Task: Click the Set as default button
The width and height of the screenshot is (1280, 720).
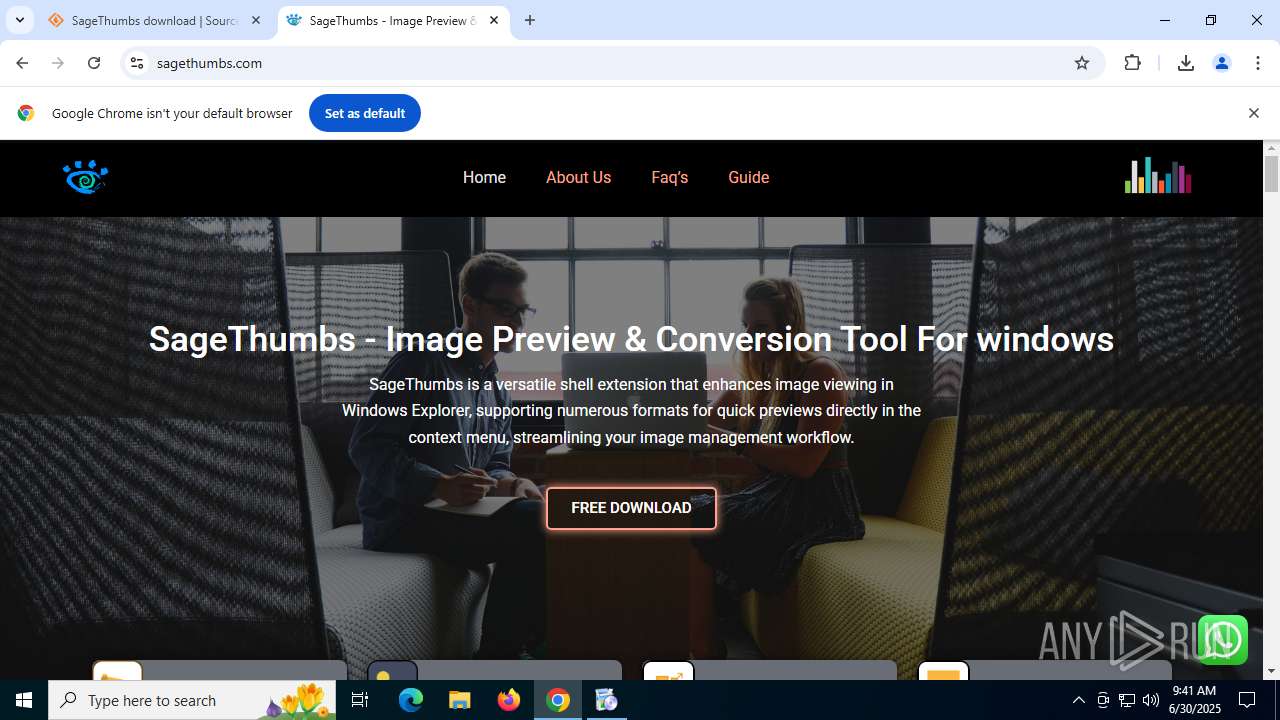Action: coord(365,113)
